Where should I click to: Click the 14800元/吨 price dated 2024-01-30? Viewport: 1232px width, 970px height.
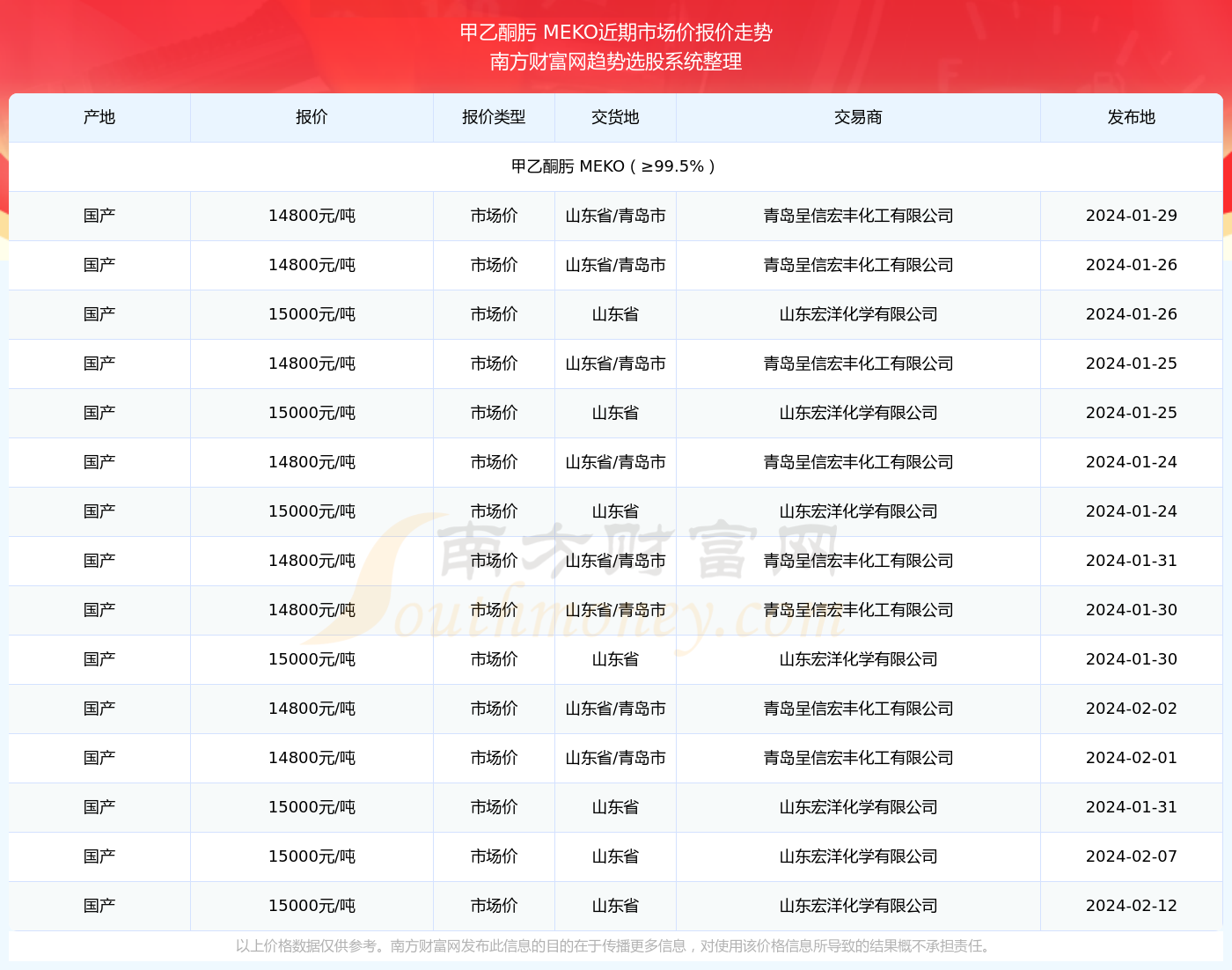click(312, 610)
